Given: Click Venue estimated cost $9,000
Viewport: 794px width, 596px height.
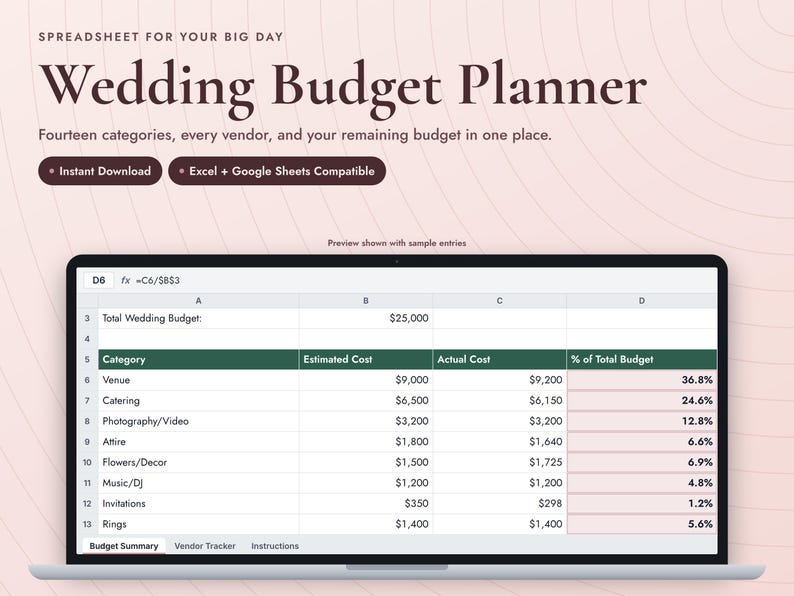Looking at the screenshot, I should point(366,380).
